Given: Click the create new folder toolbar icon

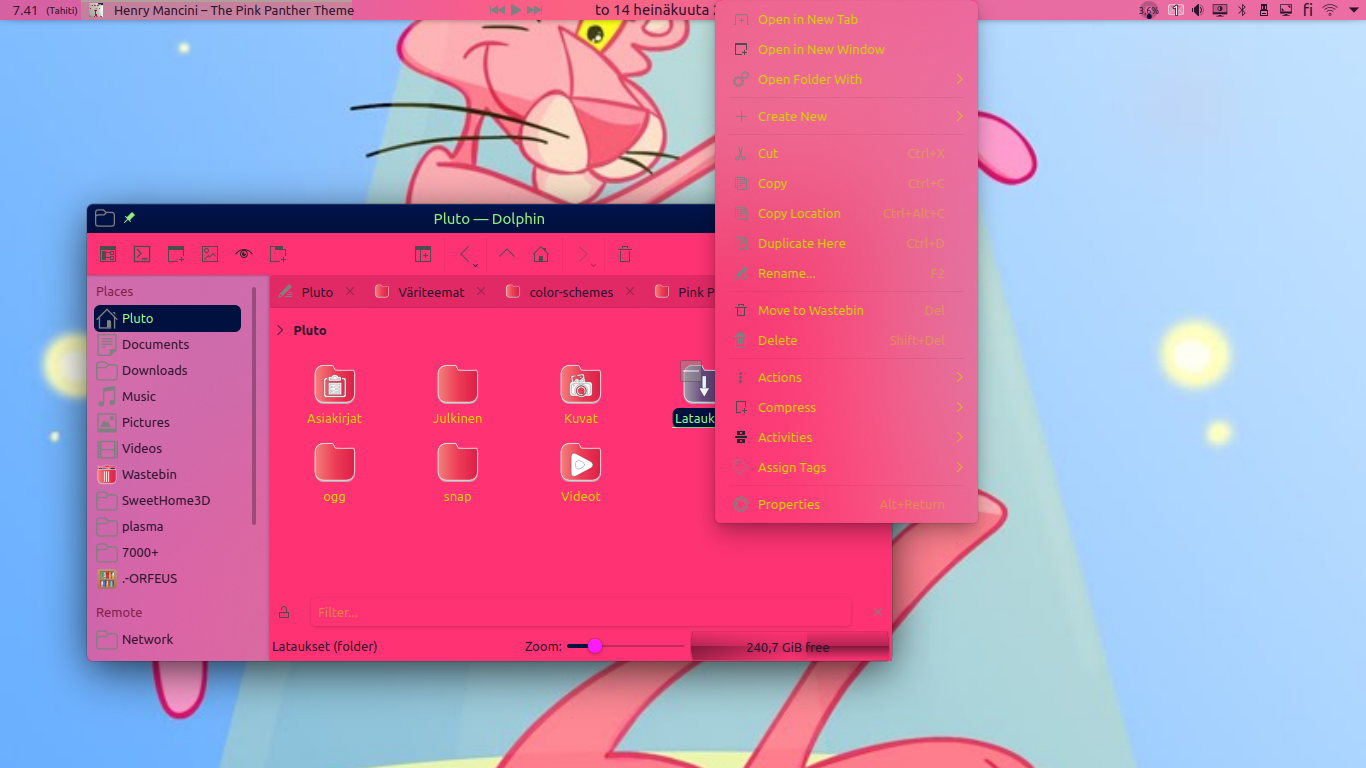Looking at the screenshot, I should pyautogui.click(x=278, y=254).
